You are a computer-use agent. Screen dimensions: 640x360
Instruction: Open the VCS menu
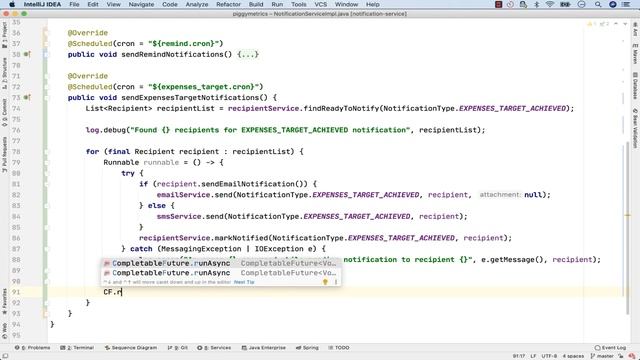[x=320, y=4]
